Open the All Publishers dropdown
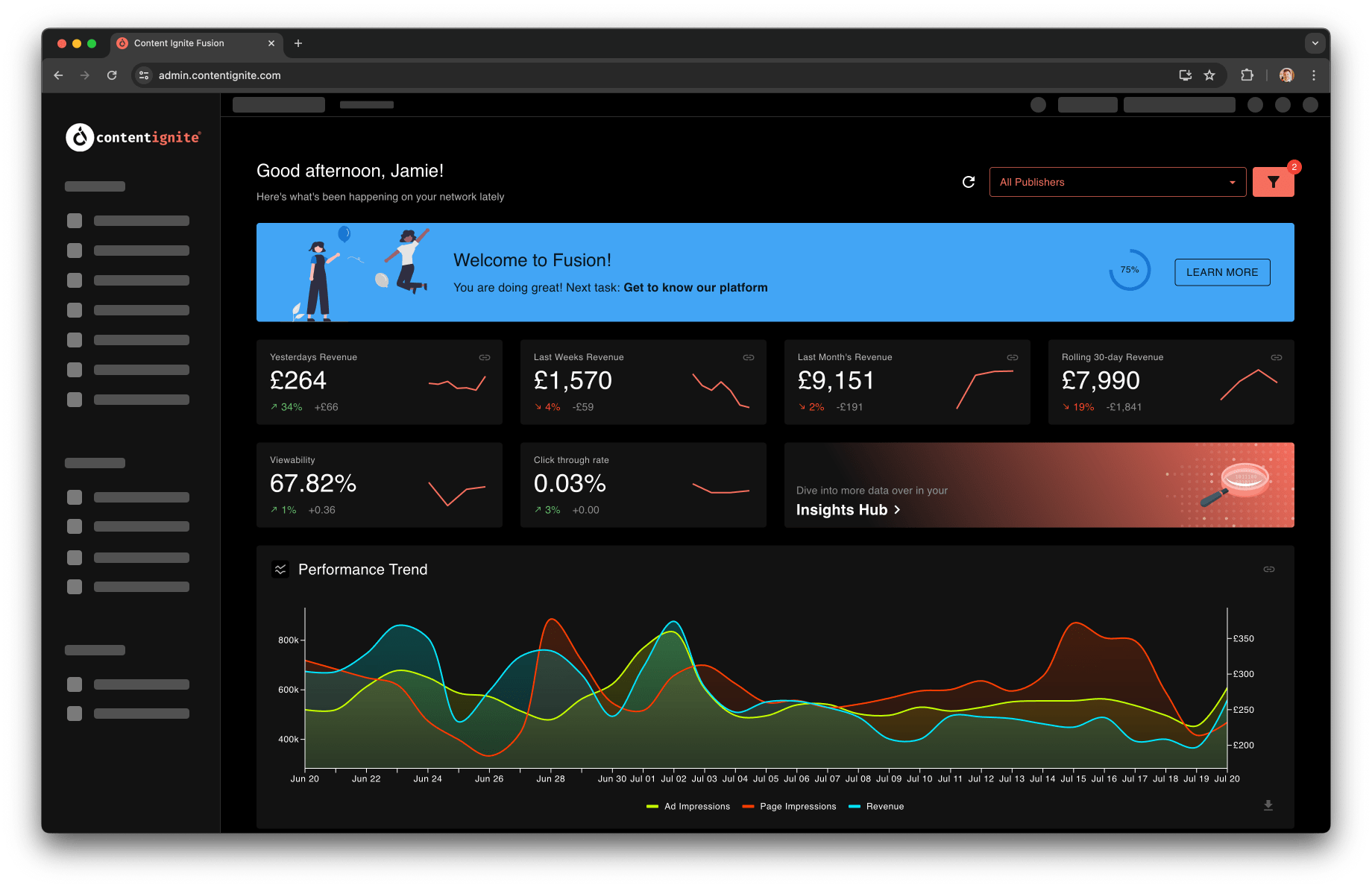The width and height of the screenshot is (1372, 888). [x=1116, y=181]
